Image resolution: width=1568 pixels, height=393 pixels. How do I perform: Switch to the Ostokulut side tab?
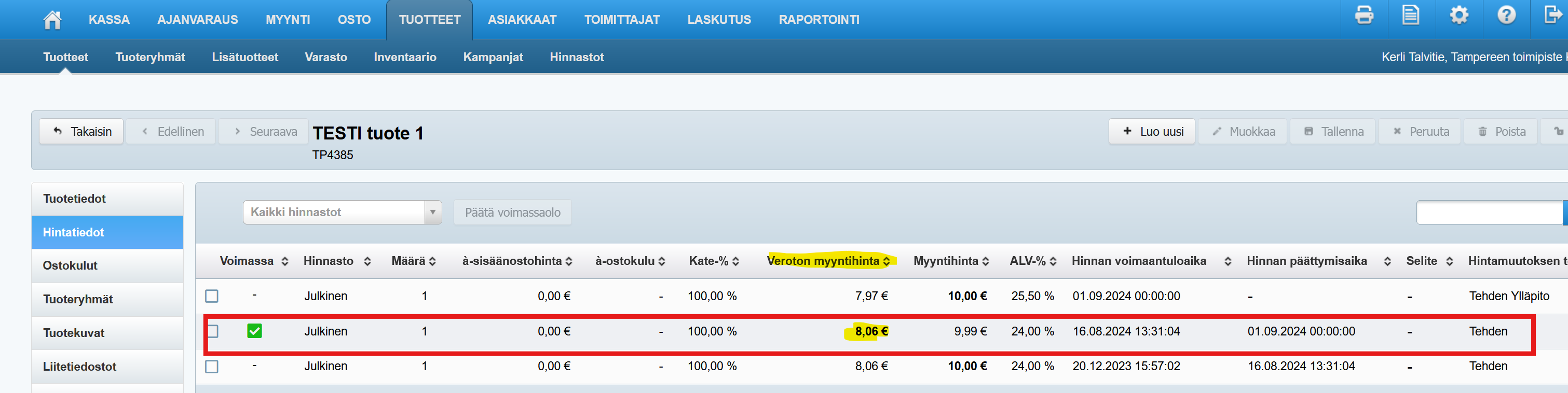(70, 266)
